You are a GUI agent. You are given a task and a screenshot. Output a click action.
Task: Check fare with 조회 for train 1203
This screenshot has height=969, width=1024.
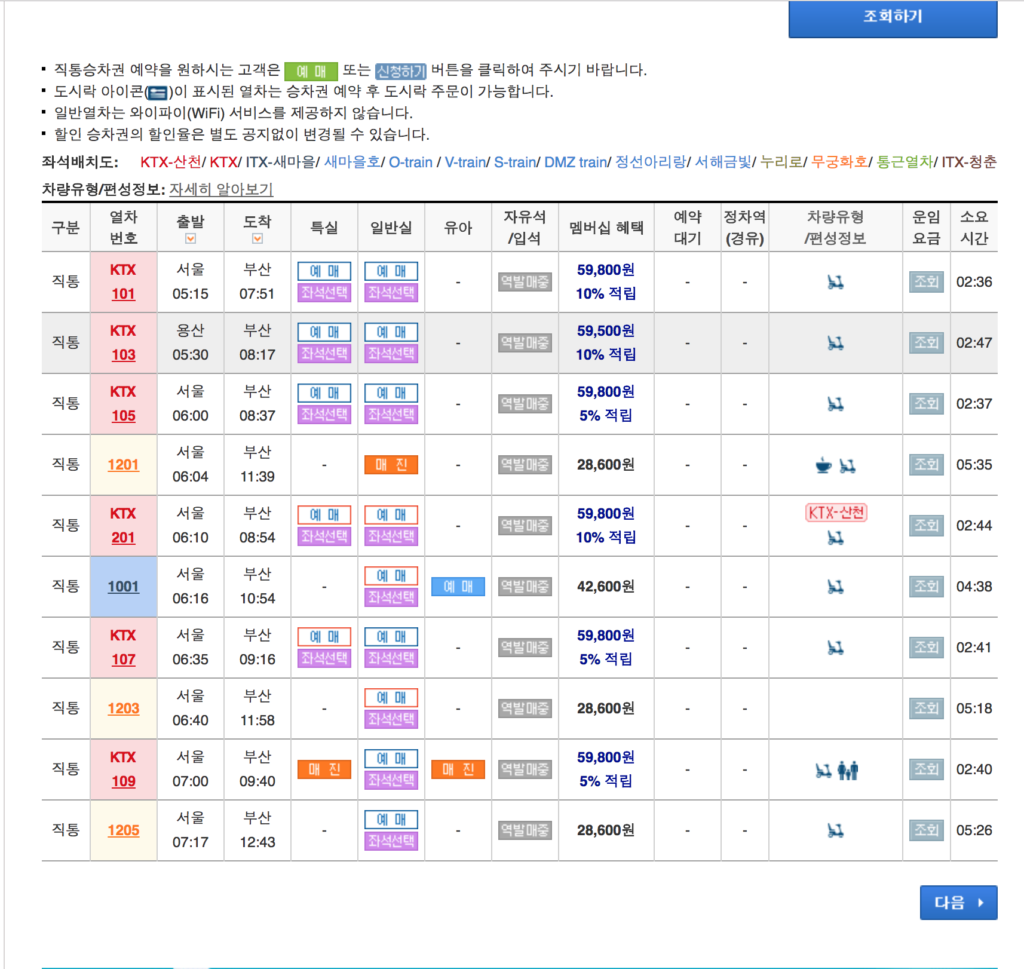tap(926, 708)
